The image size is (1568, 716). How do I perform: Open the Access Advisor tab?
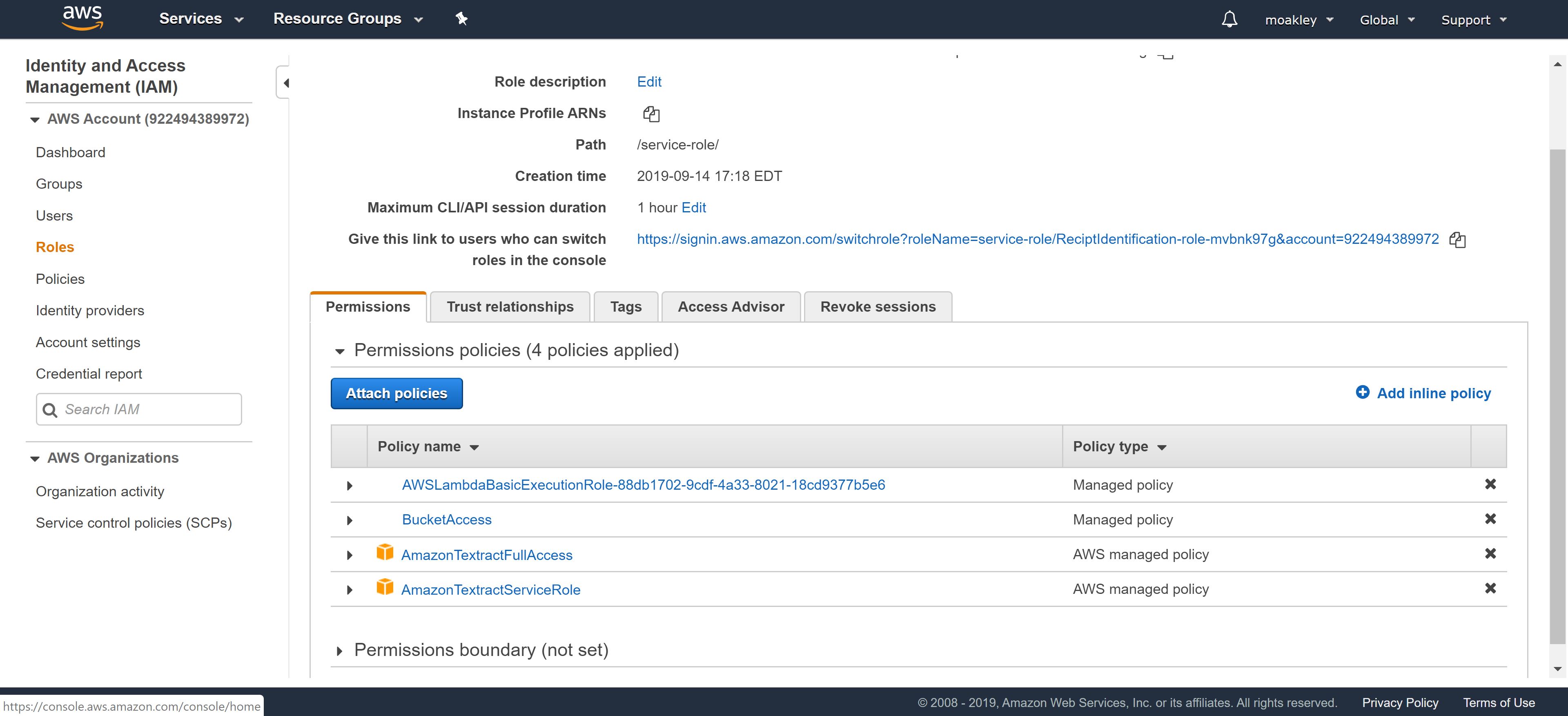(731, 307)
